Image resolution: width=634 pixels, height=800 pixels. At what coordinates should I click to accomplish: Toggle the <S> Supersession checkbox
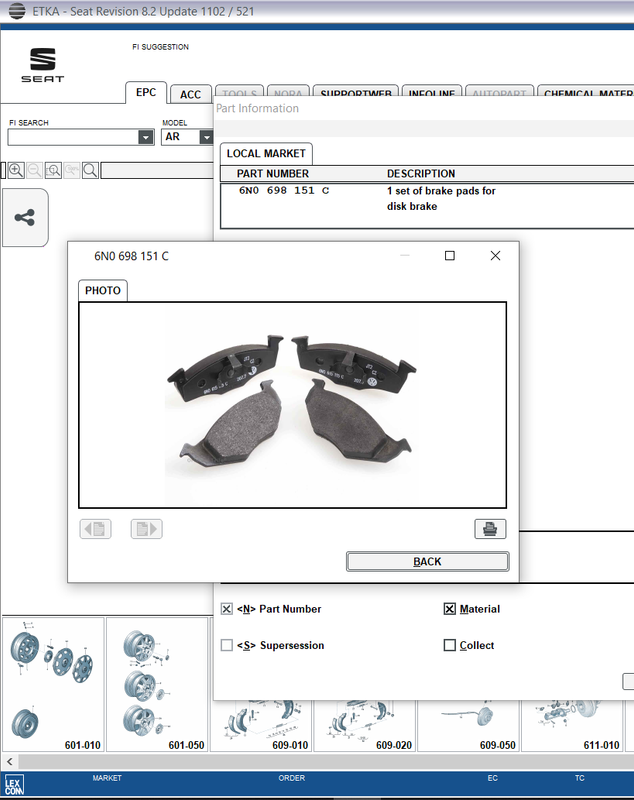(226, 645)
